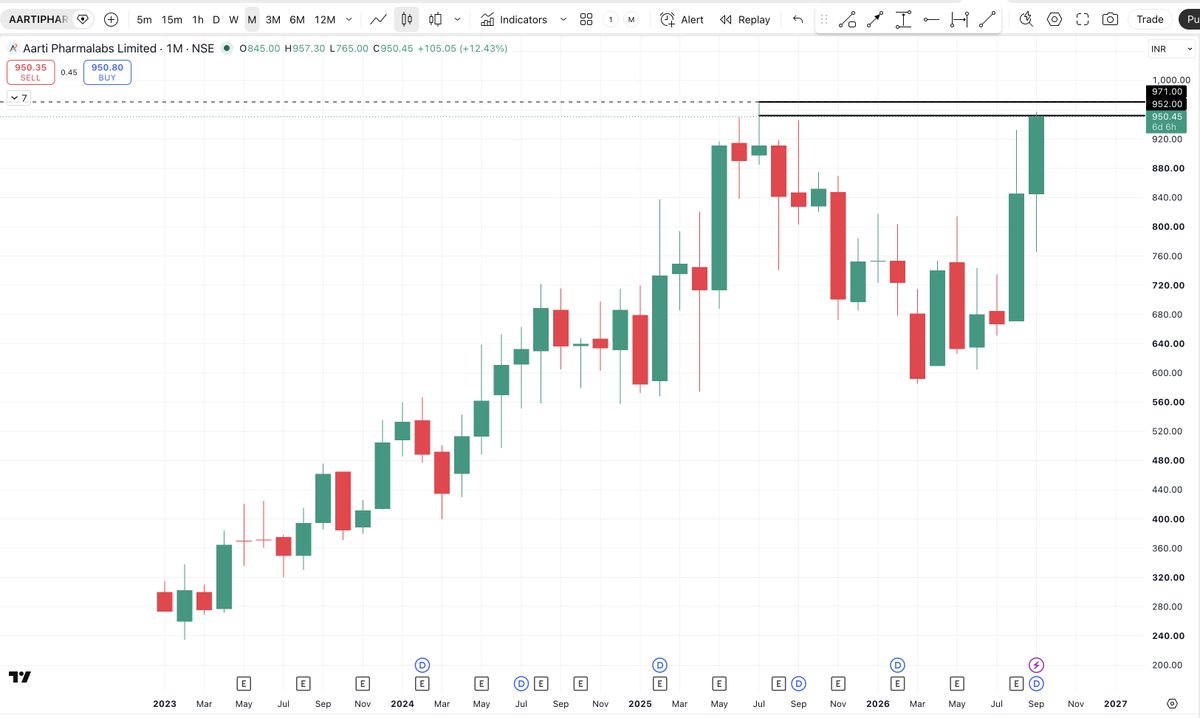Select the vertical price range tool
The width and height of the screenshot is (1200, 718).
(x=903, y=19)
